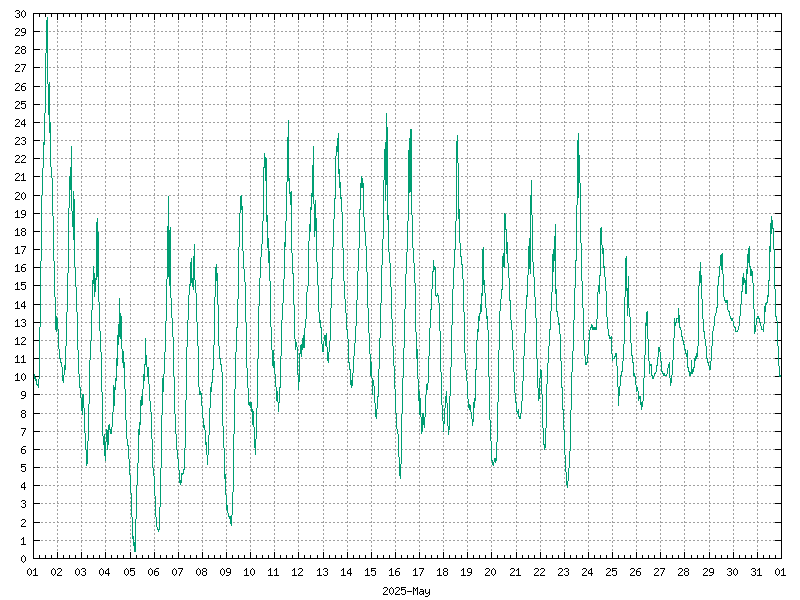Click the x-axis date label 28
800x600 pixels.
click(x=684, y=572)
